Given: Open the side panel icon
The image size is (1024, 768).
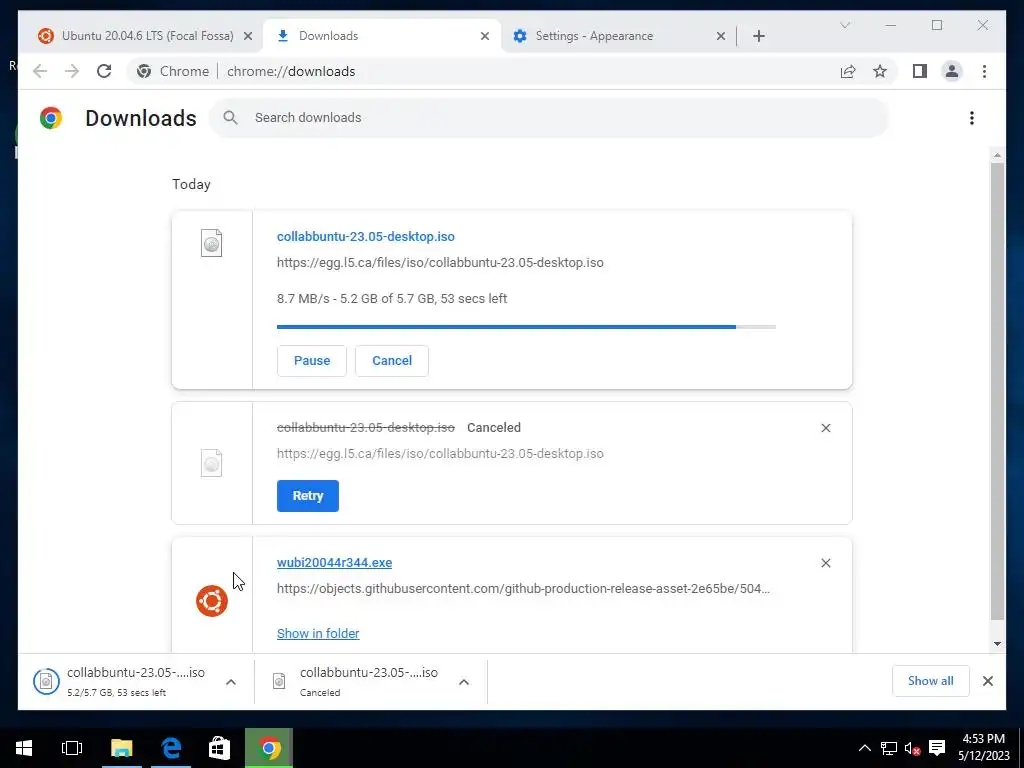Looking at the screenshot, I should tap(920, 71).
